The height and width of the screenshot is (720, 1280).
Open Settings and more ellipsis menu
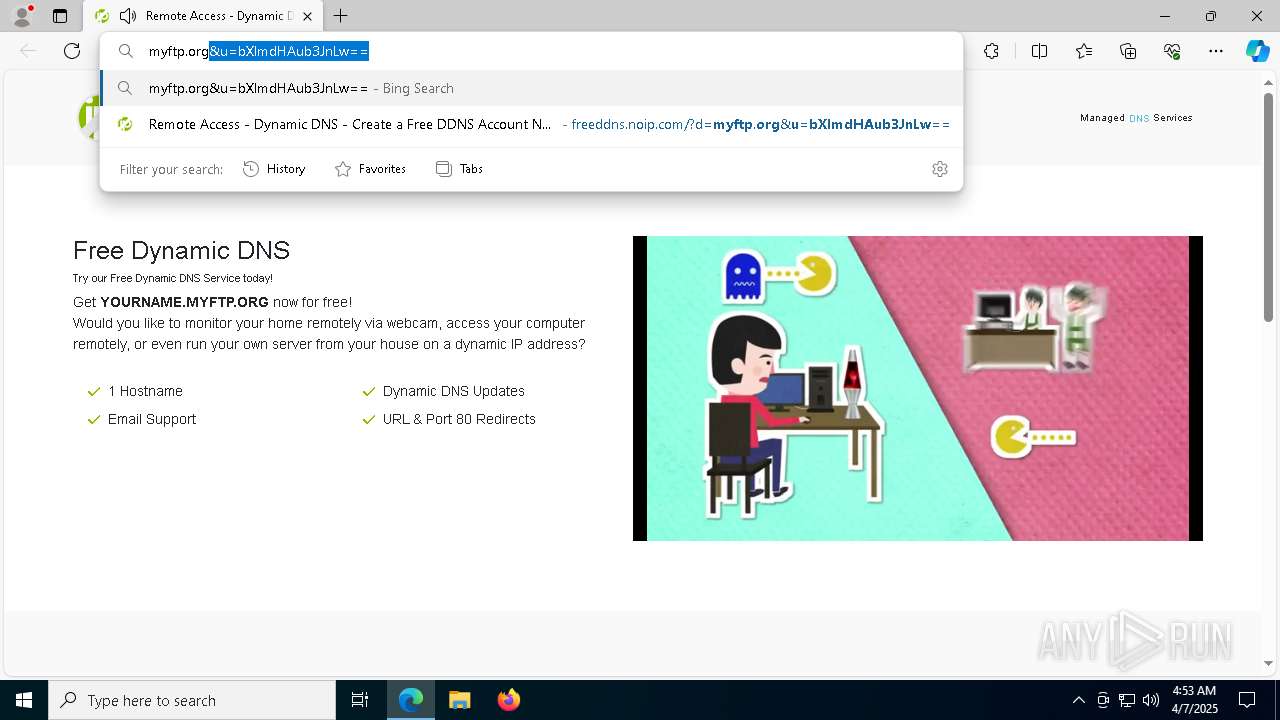click(x=1216, y=51)
